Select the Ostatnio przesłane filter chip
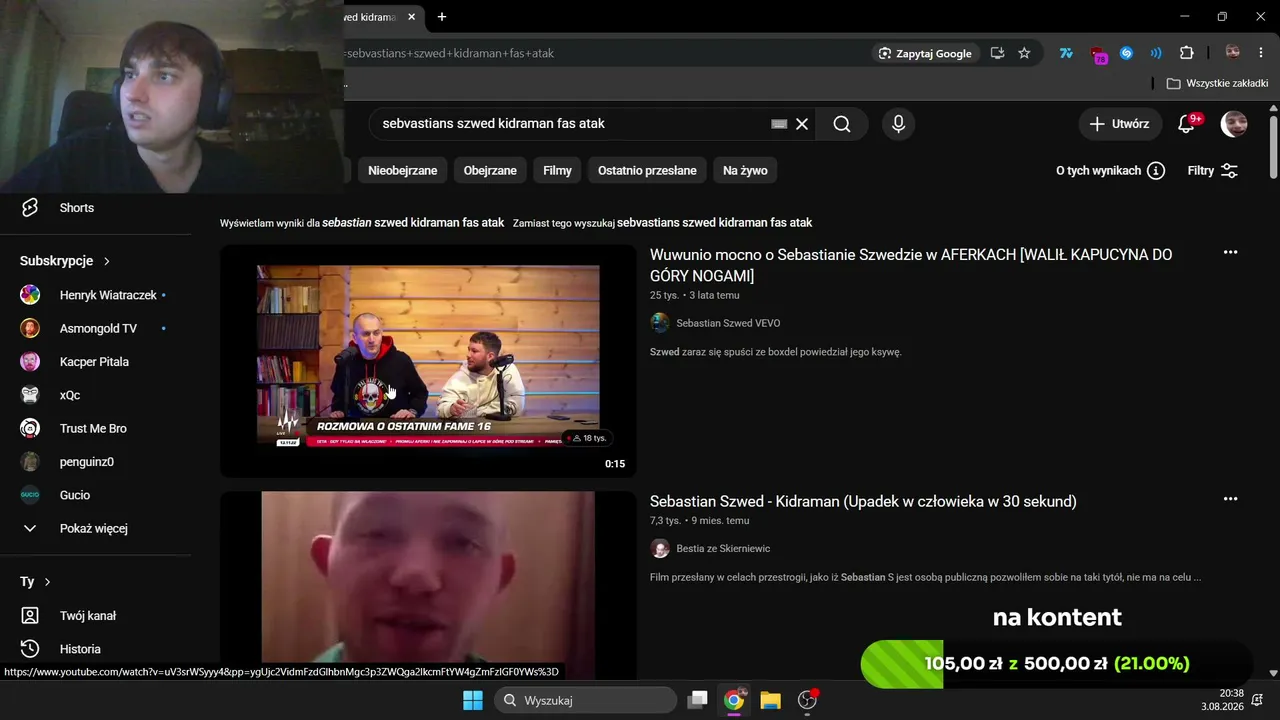The height and width of the screenshot is (720, 1280). pyautogui.click(x=647, y=171)
